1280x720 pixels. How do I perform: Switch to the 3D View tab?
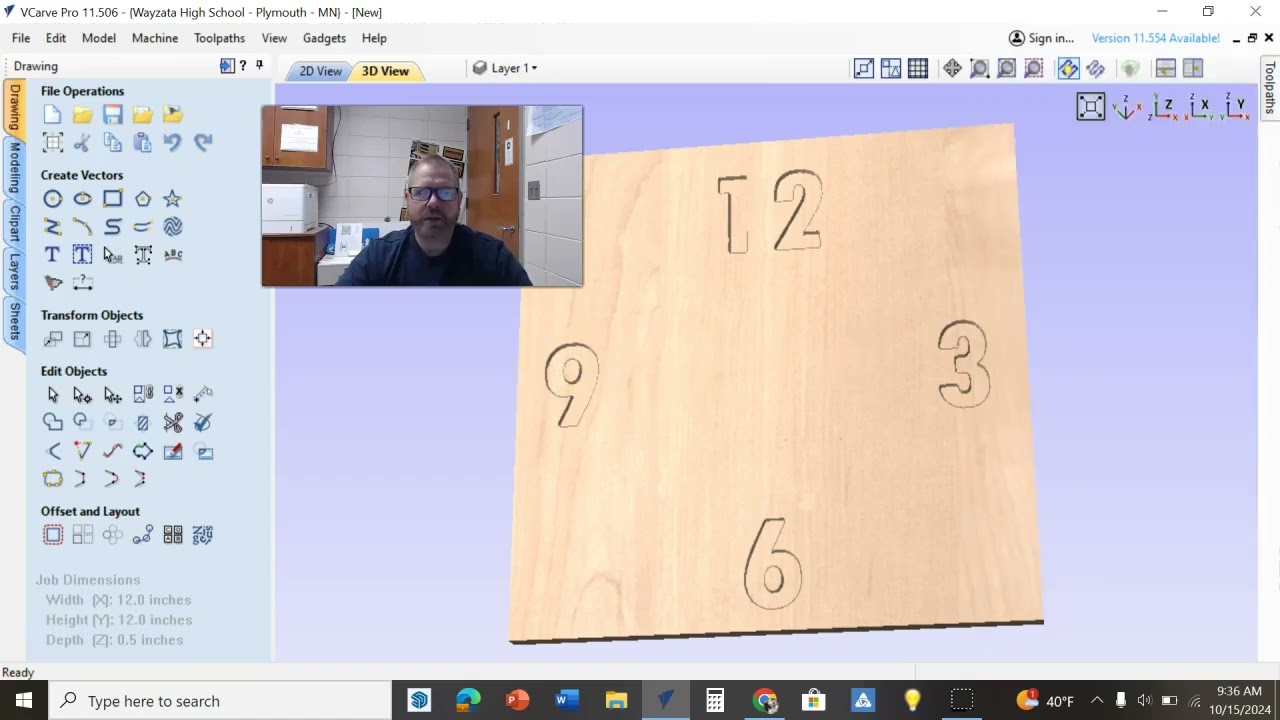pos(386,71)
